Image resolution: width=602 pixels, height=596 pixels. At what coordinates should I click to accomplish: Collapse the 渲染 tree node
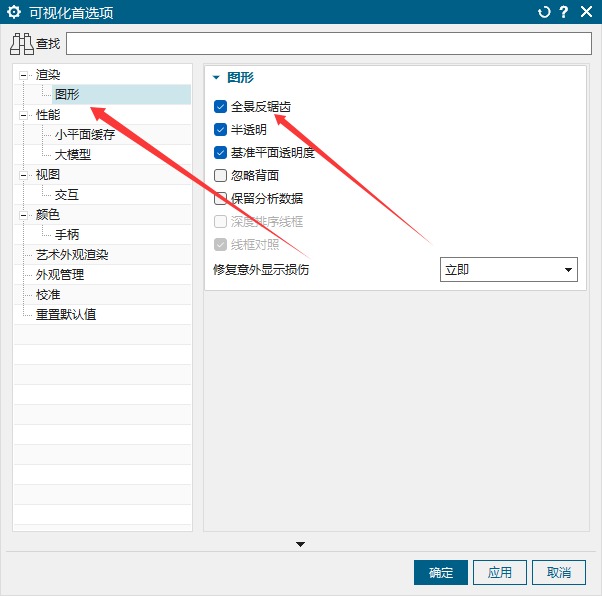pyautogui.click(x=23, y=75)
